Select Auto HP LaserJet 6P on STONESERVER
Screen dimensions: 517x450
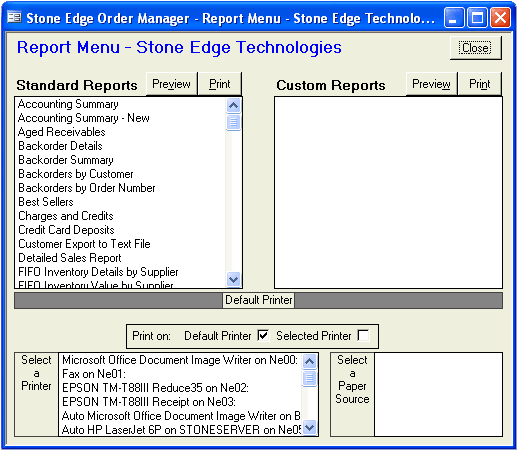(180, 430)
